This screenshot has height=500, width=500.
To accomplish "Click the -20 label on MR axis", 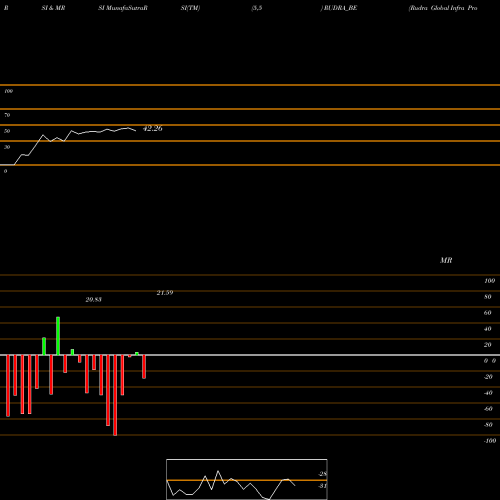I will click(x=488, y=377).
